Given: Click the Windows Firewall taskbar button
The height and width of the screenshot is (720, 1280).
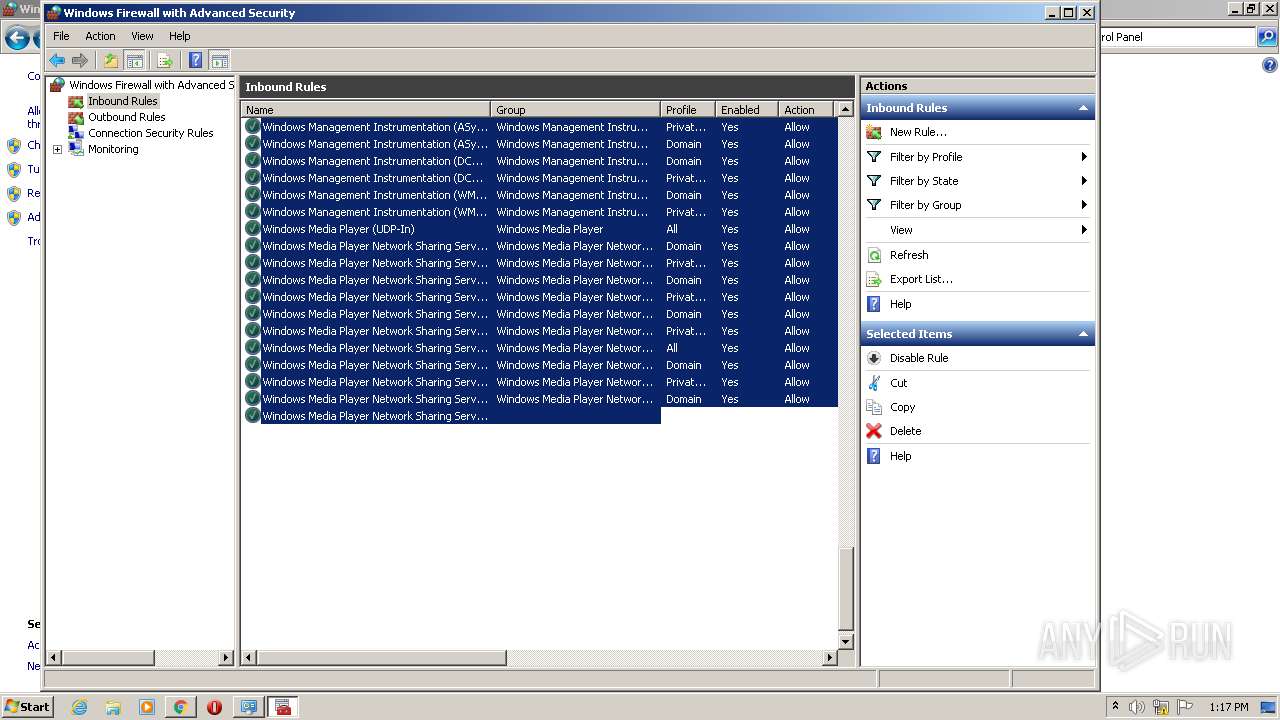Looking at the screenshot, I should [283, 707].
